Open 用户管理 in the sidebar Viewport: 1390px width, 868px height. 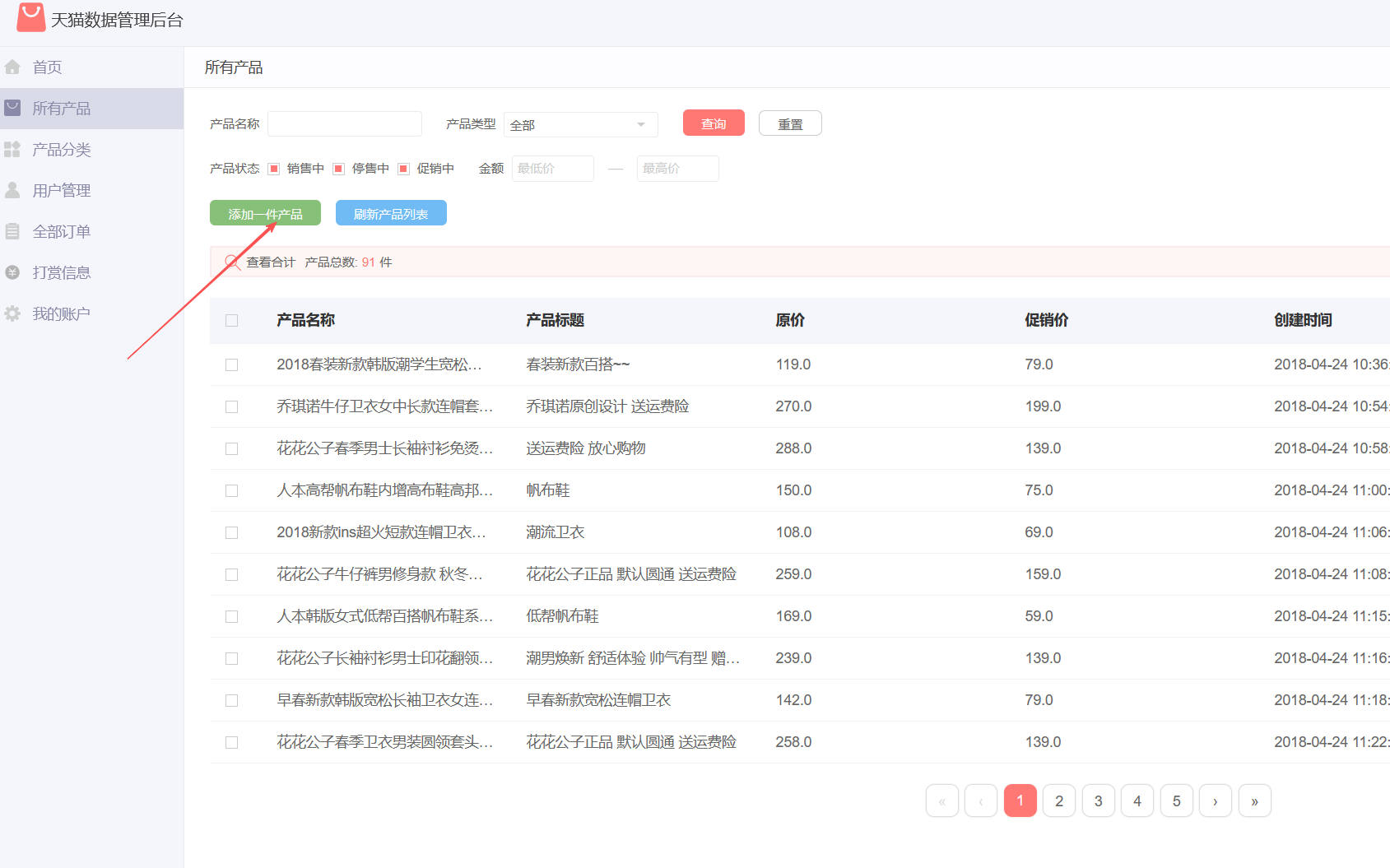91,190
